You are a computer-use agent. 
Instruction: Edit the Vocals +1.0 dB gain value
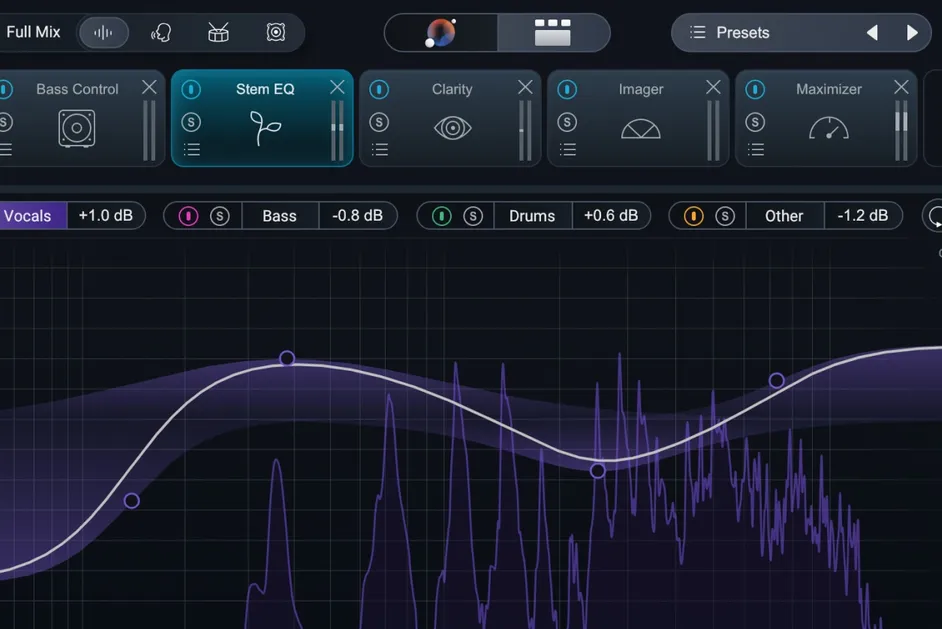[x=106, y=216]
